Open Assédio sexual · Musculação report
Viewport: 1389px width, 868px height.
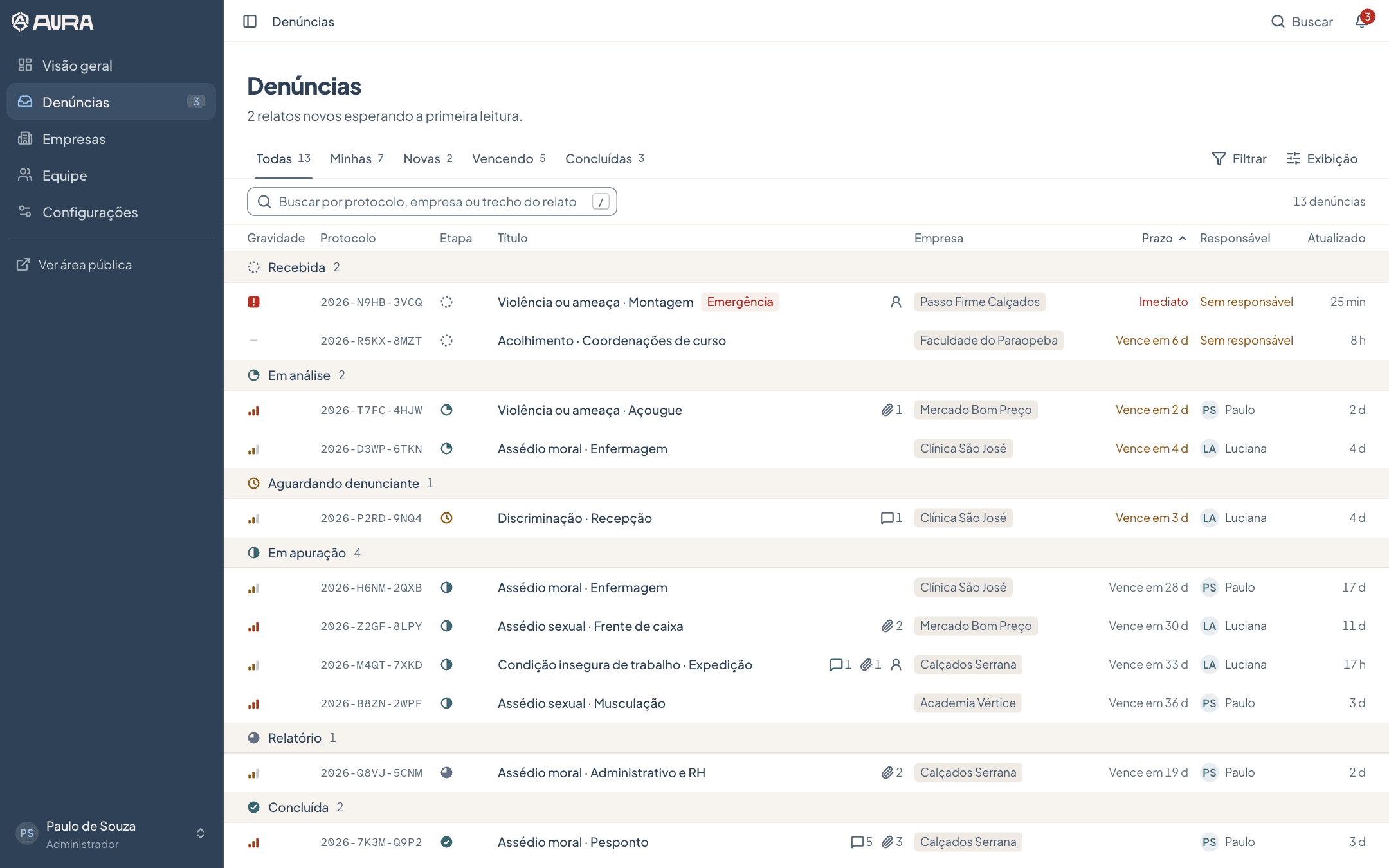(806, 703)
